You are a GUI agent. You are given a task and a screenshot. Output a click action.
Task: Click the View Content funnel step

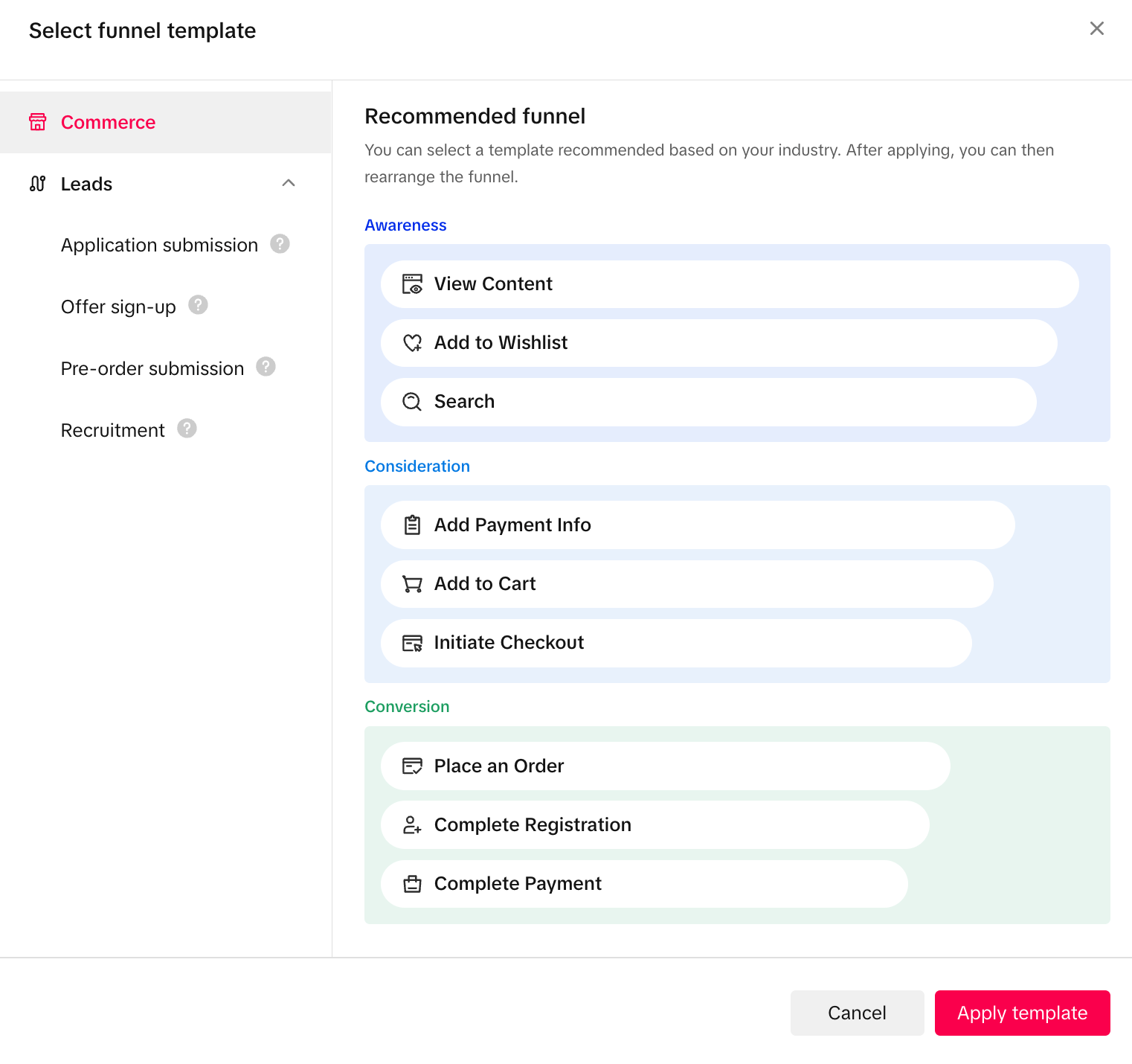click(x=730, y=284)
